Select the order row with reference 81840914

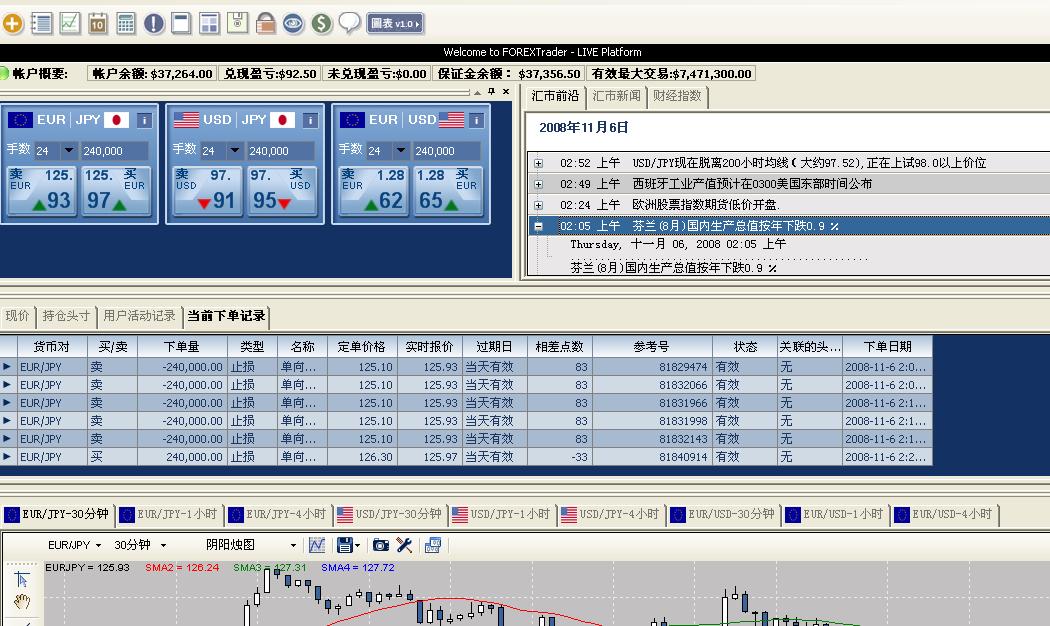(466, 457)
